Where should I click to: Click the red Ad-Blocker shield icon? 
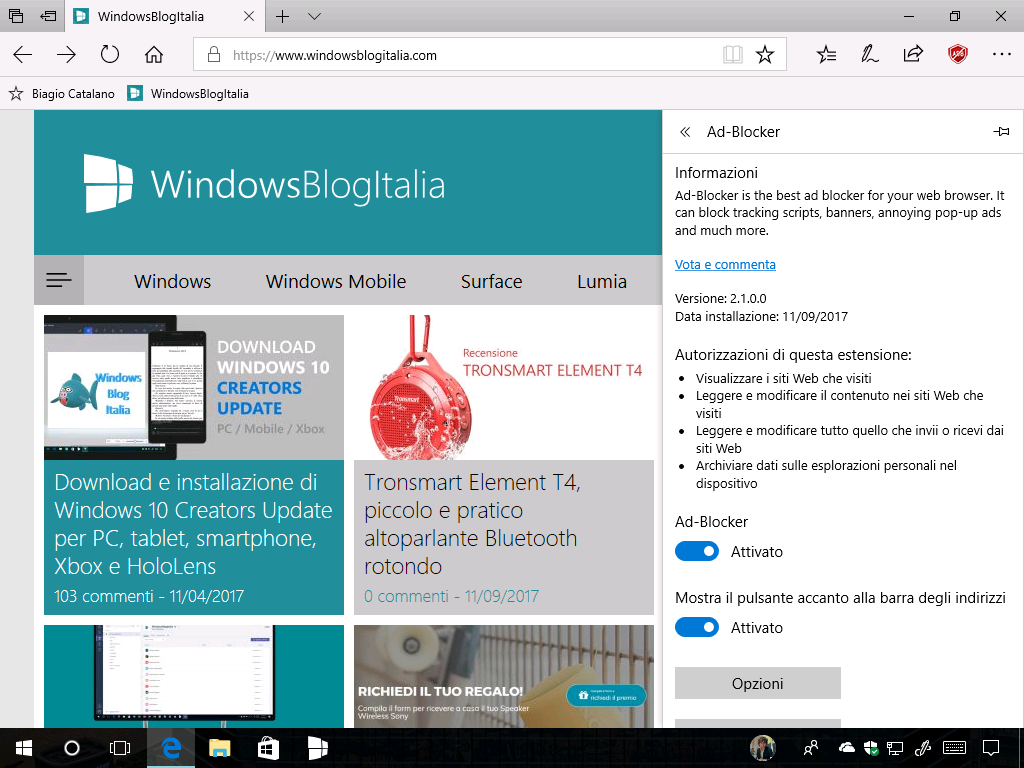[x=957, y=54]
